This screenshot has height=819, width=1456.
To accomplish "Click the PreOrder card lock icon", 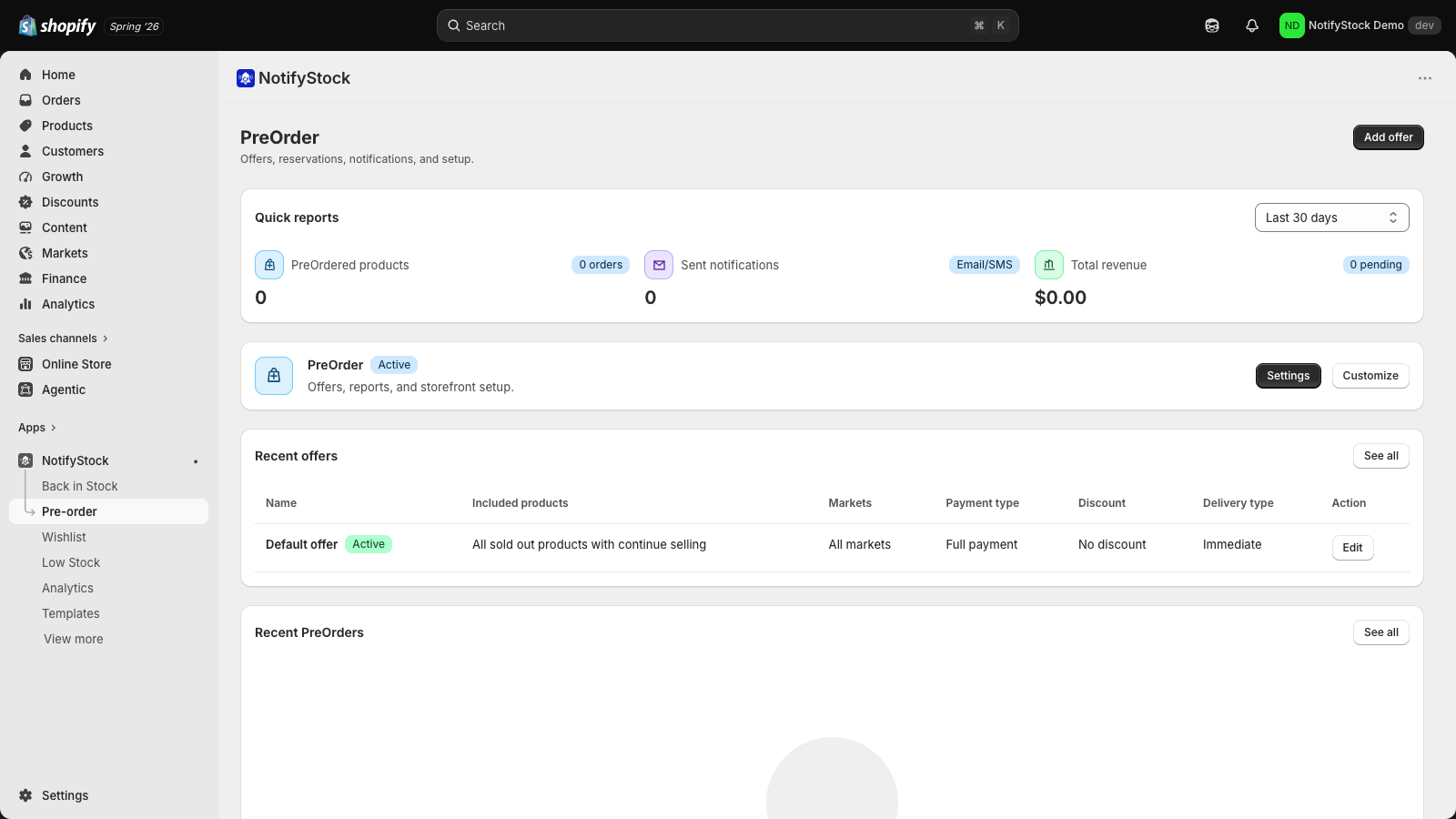I will pos(274,376).
